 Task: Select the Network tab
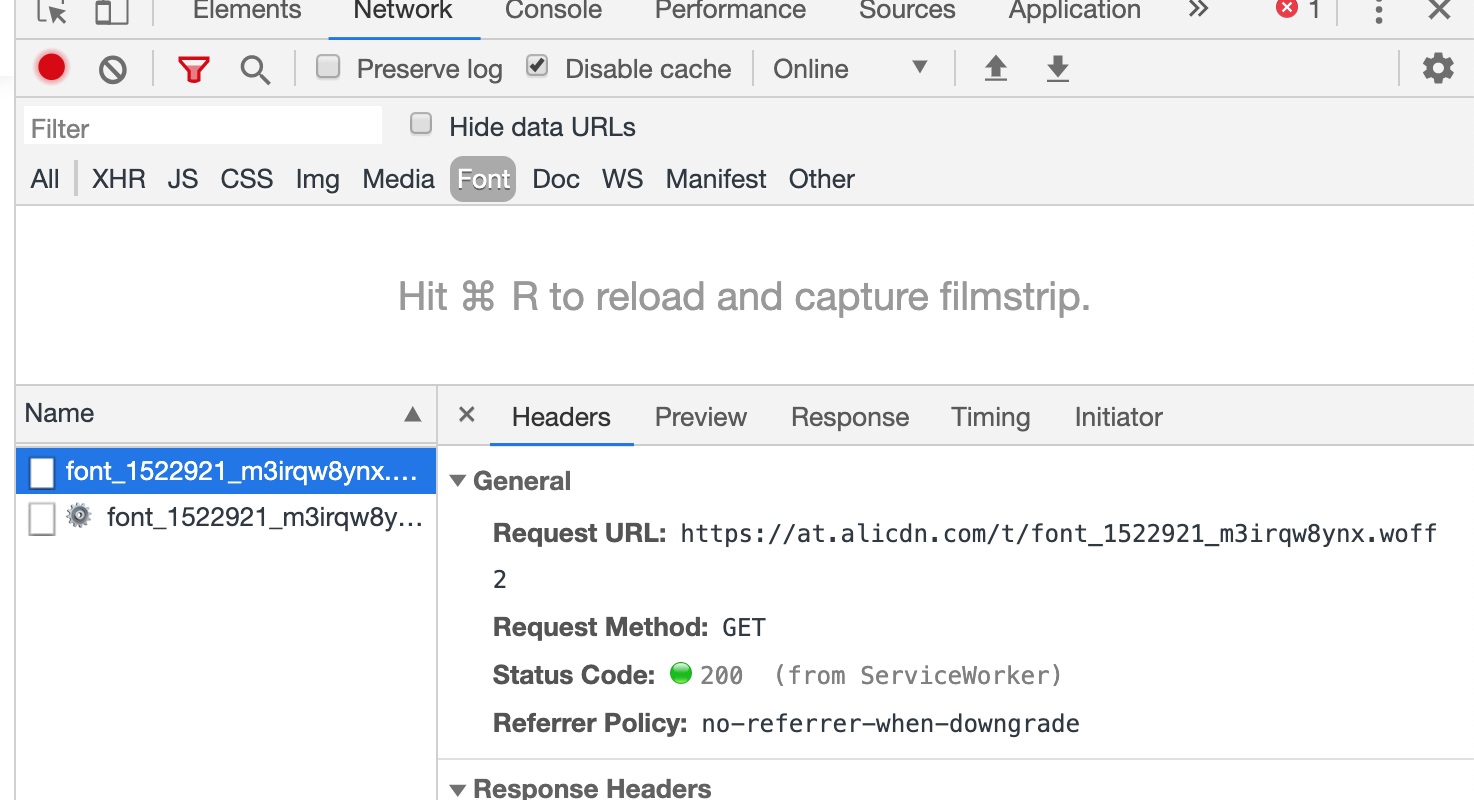point(403,11)
